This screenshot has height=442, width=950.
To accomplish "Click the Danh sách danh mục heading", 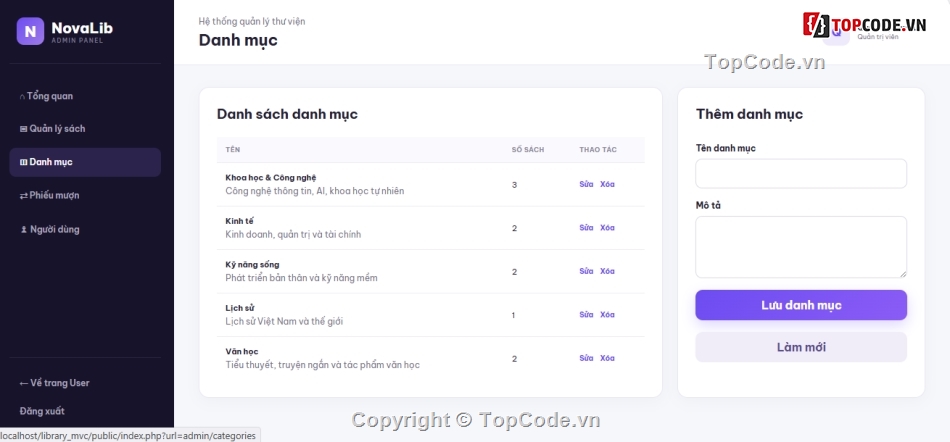I will coord(287,114).
